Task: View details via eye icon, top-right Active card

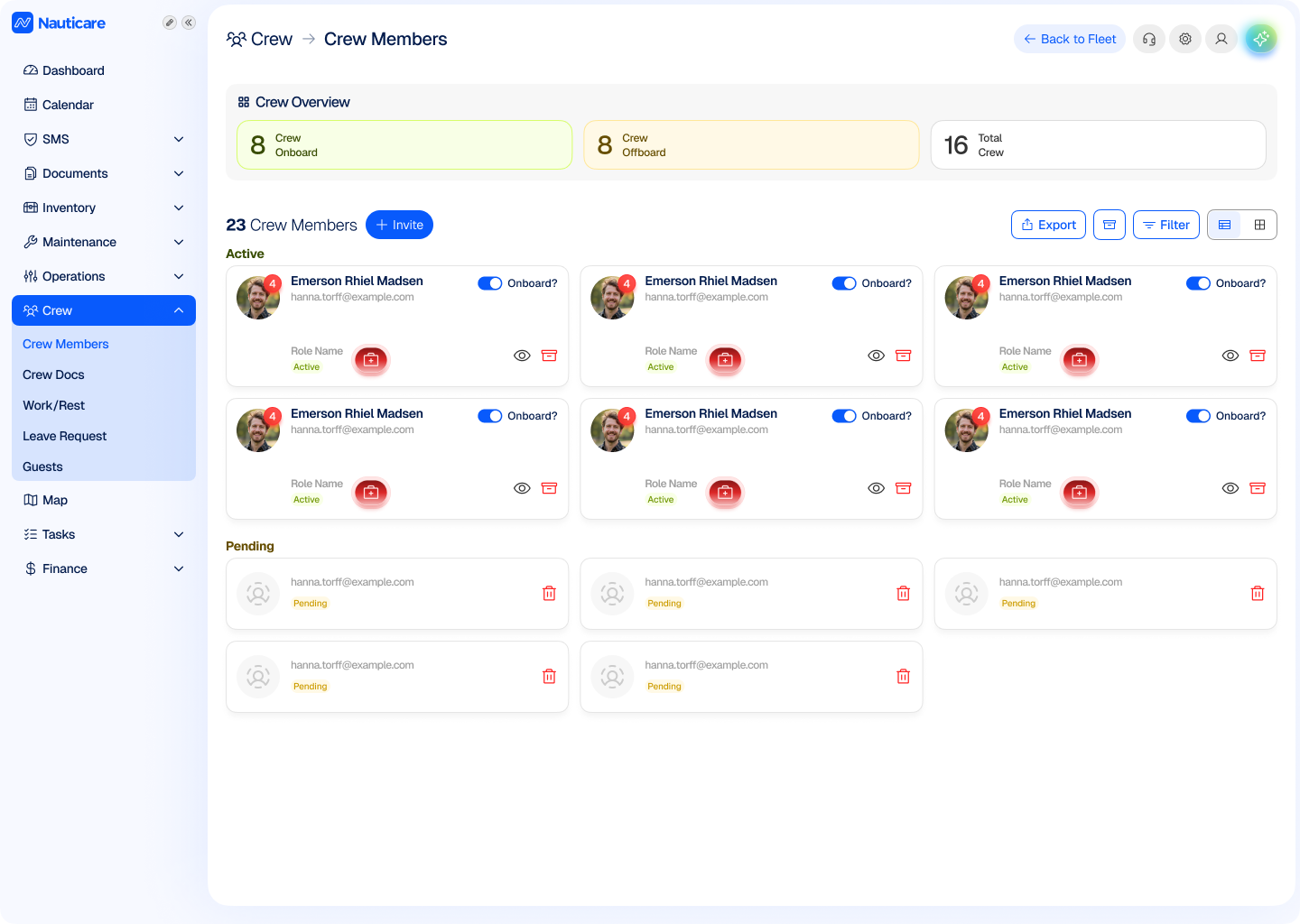Action: pos(1230,356)
